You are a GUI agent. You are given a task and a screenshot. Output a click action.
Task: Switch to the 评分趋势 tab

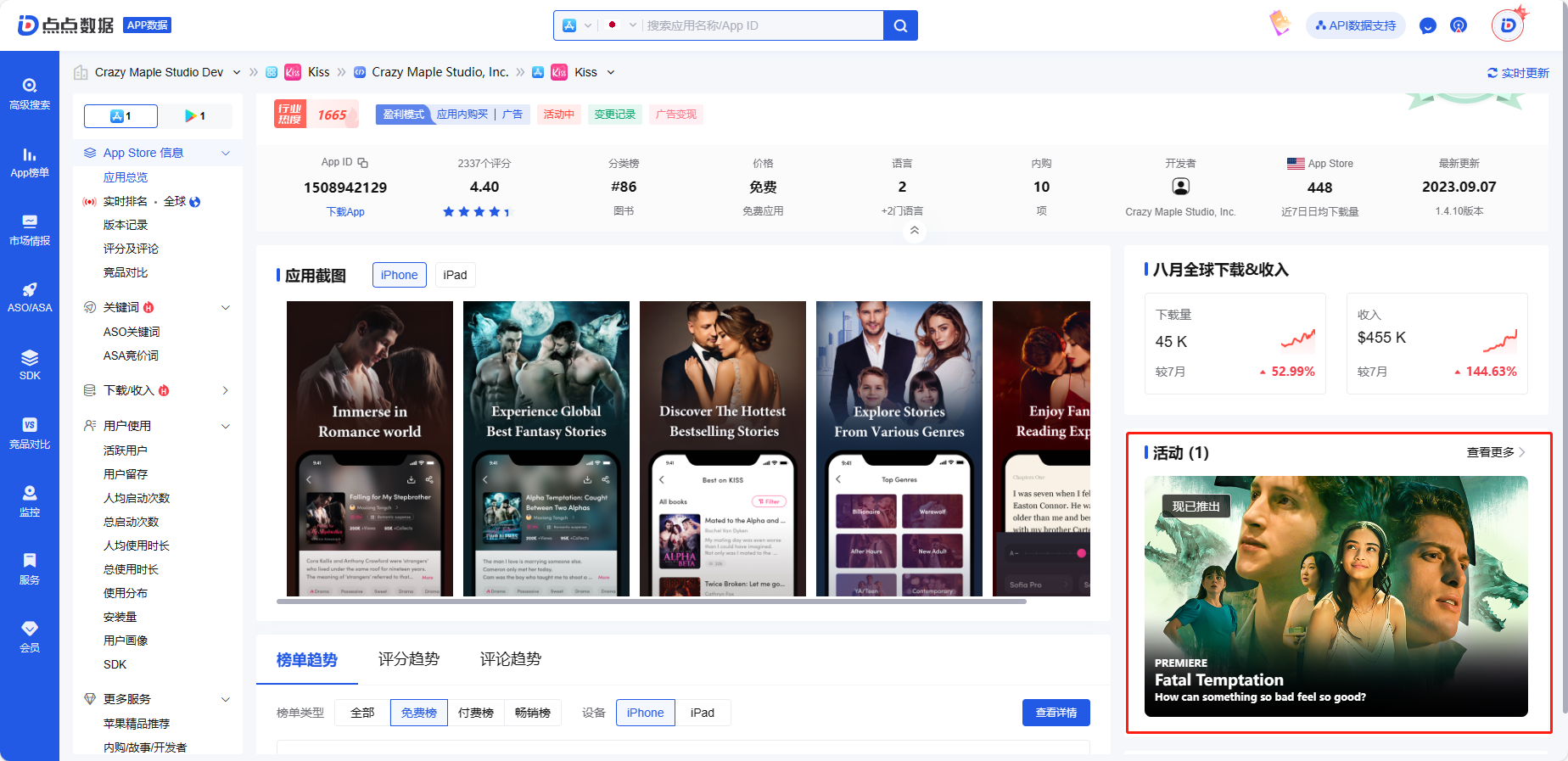(x=409, y=659)
